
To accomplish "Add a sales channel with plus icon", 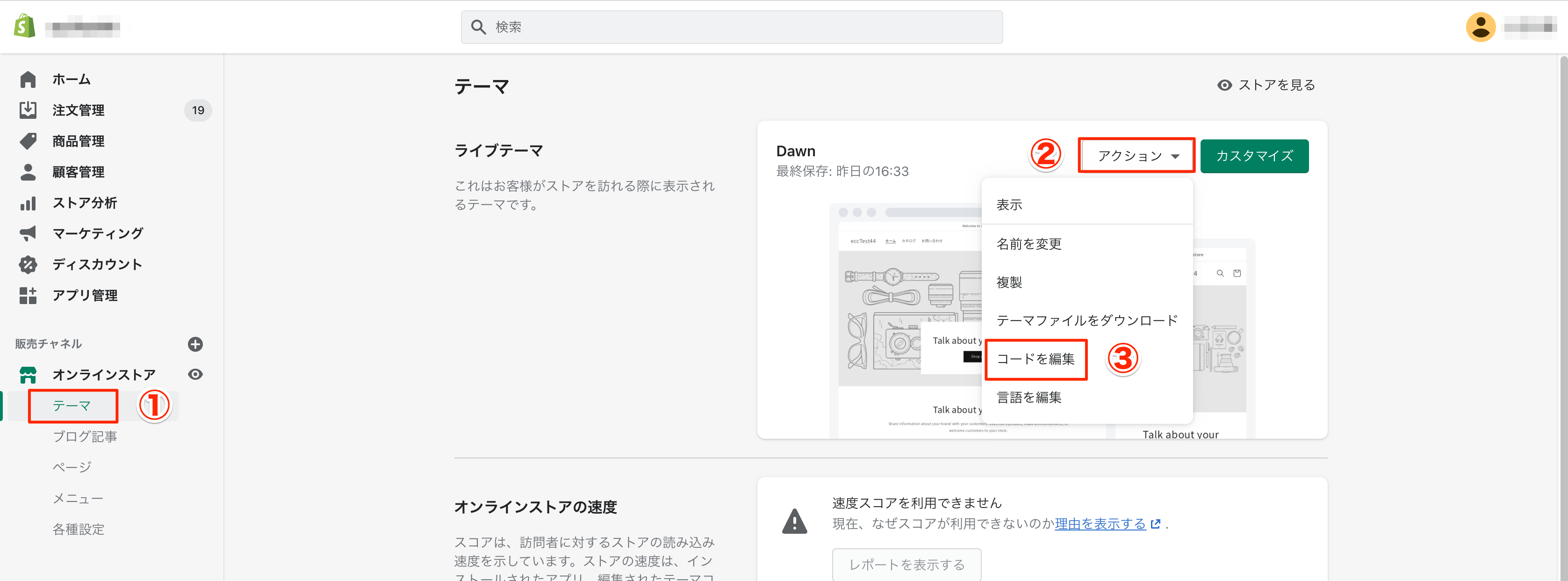I will 195,344.
